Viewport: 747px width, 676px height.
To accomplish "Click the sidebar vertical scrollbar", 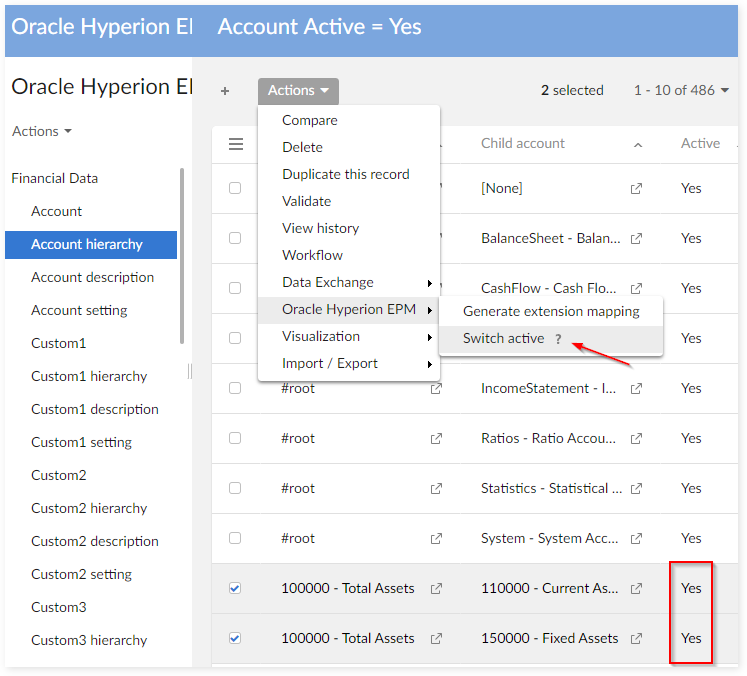I will [x=182, y=255].
